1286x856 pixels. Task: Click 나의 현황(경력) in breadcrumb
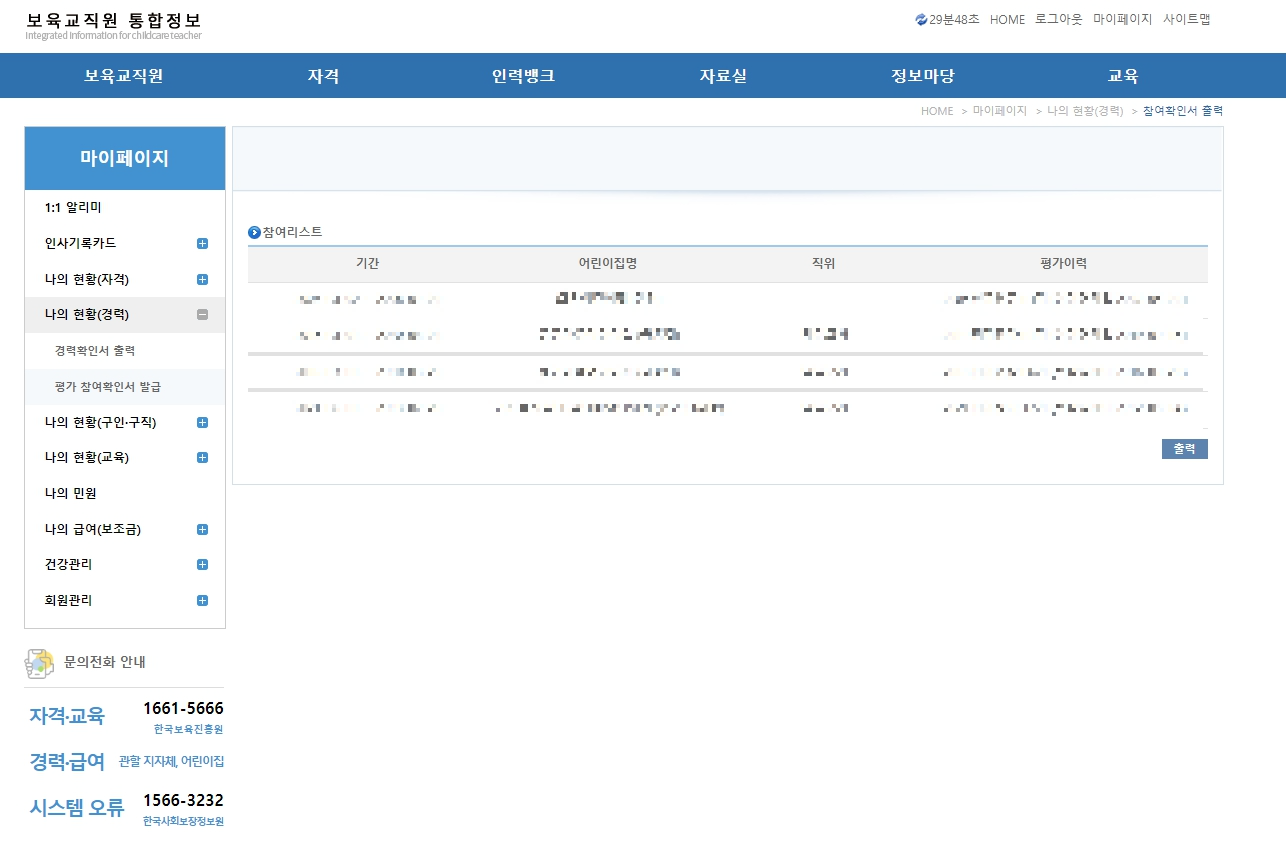click(1085, 111)
